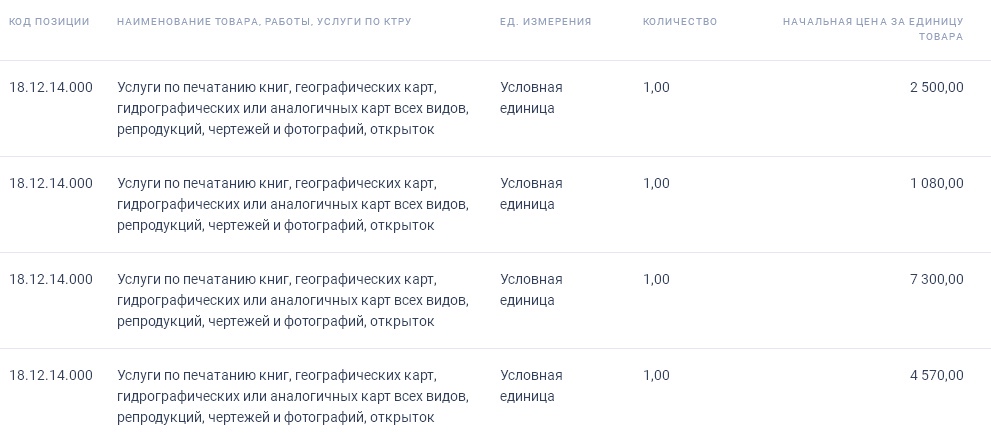Click the "Начальная цена за единицу товара" header
Screen dimensions: 991x437
tap(873, 29)
